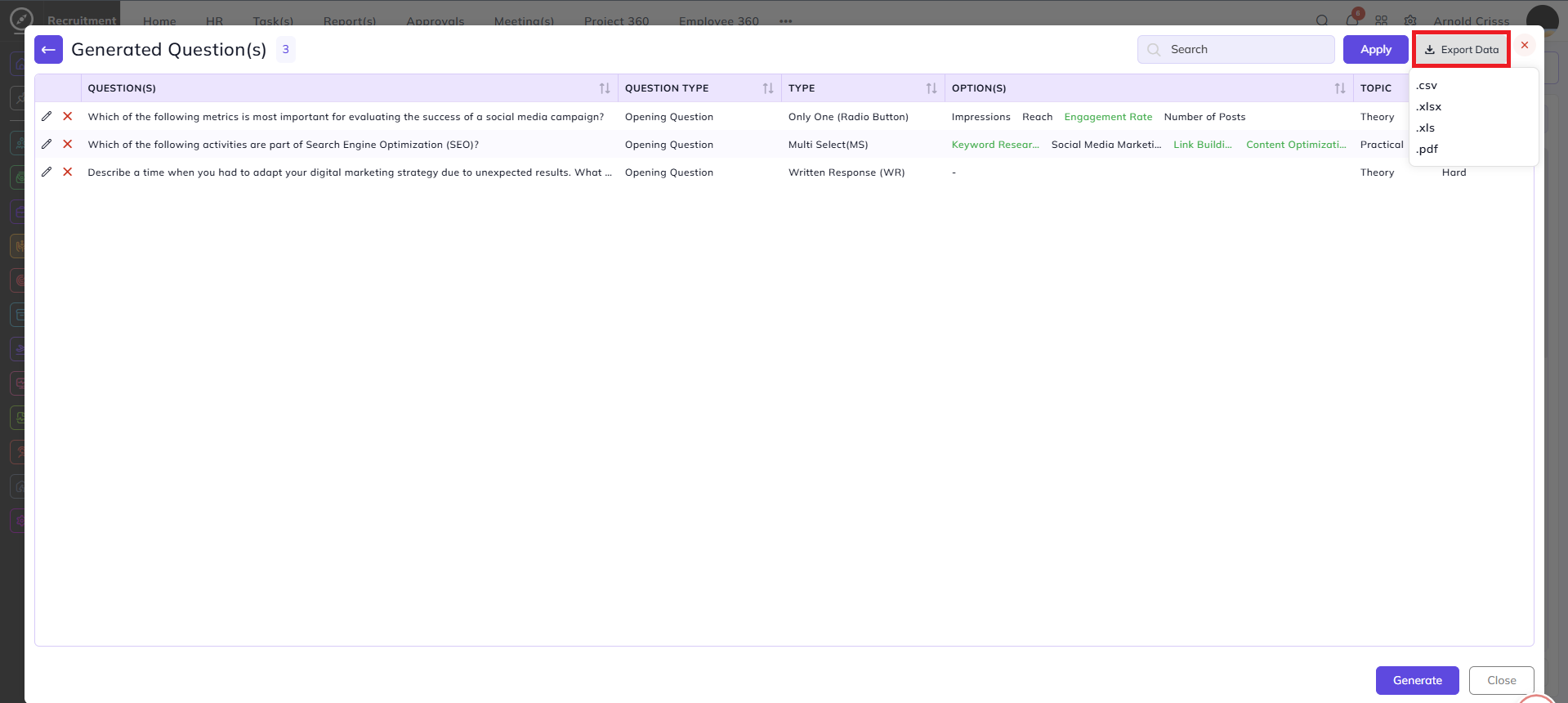Click 'Written Response (WR)' type cell
The image size is (1568, 703).
[847, 172]
